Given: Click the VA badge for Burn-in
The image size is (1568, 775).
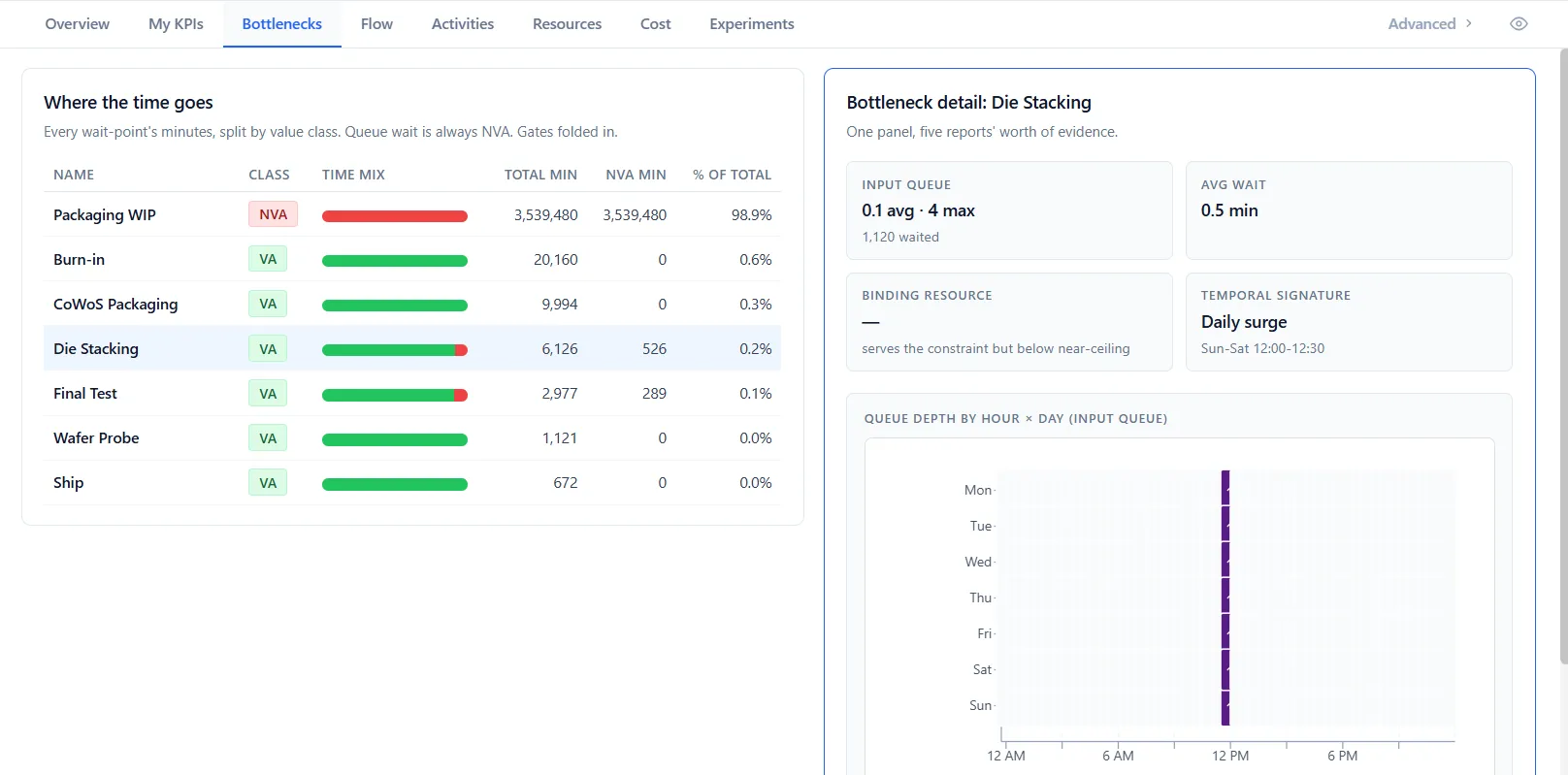Looking at the screenshot, I should pos(268,259).
